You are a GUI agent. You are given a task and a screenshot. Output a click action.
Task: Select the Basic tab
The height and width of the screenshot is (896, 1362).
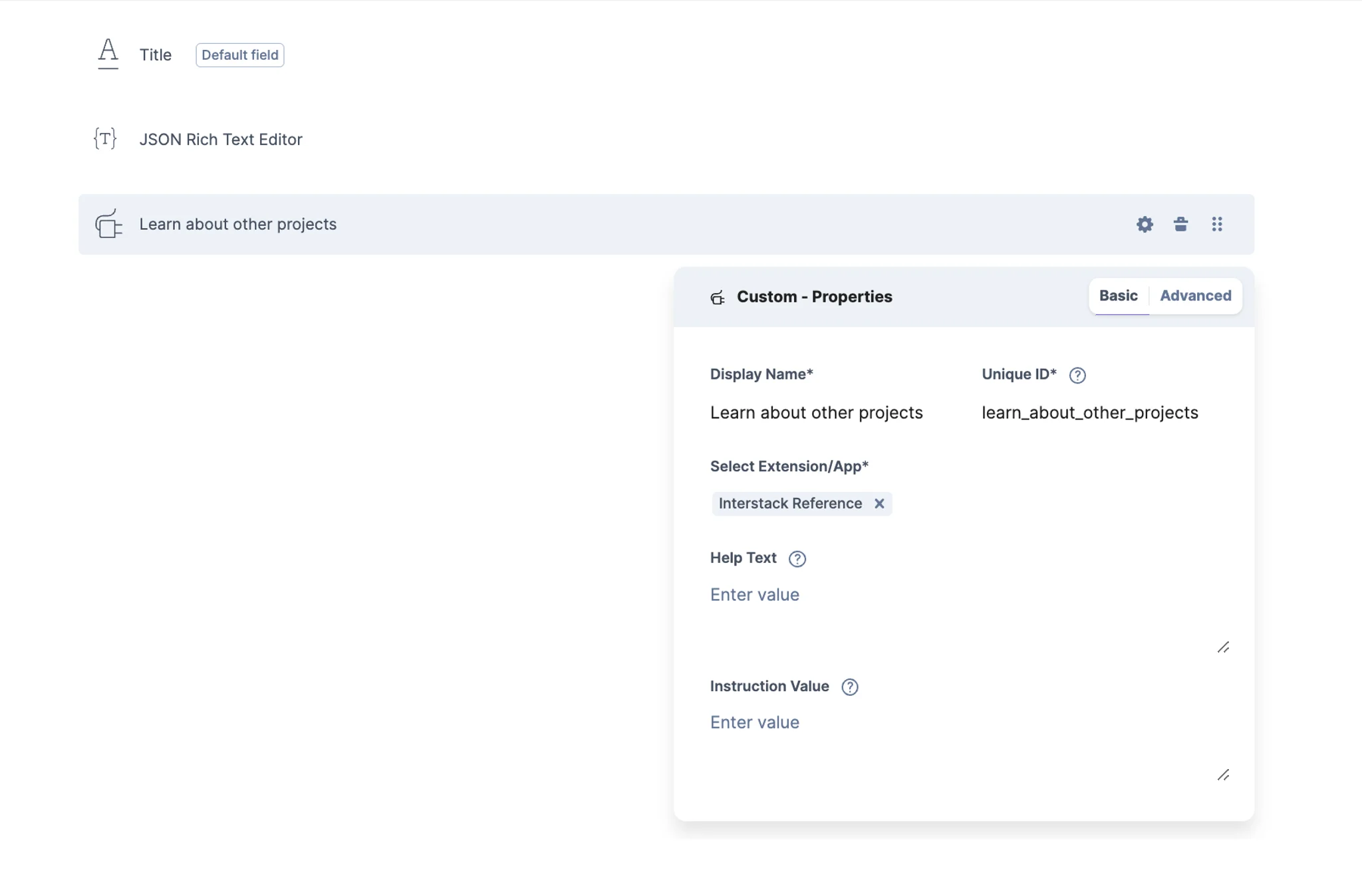(1119, 296)
